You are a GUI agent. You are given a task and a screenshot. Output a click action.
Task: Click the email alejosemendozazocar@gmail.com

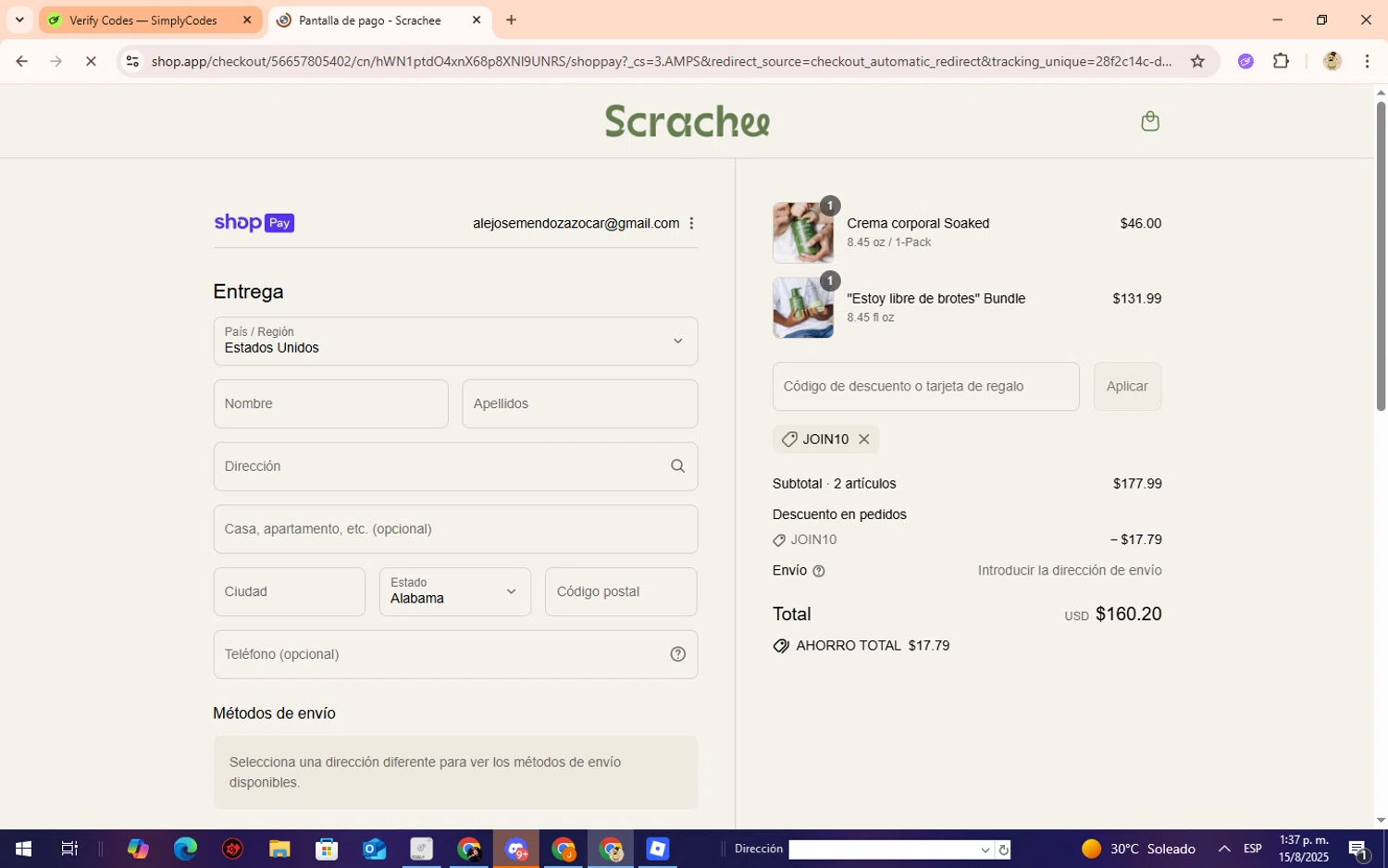[x=576, y=223]
